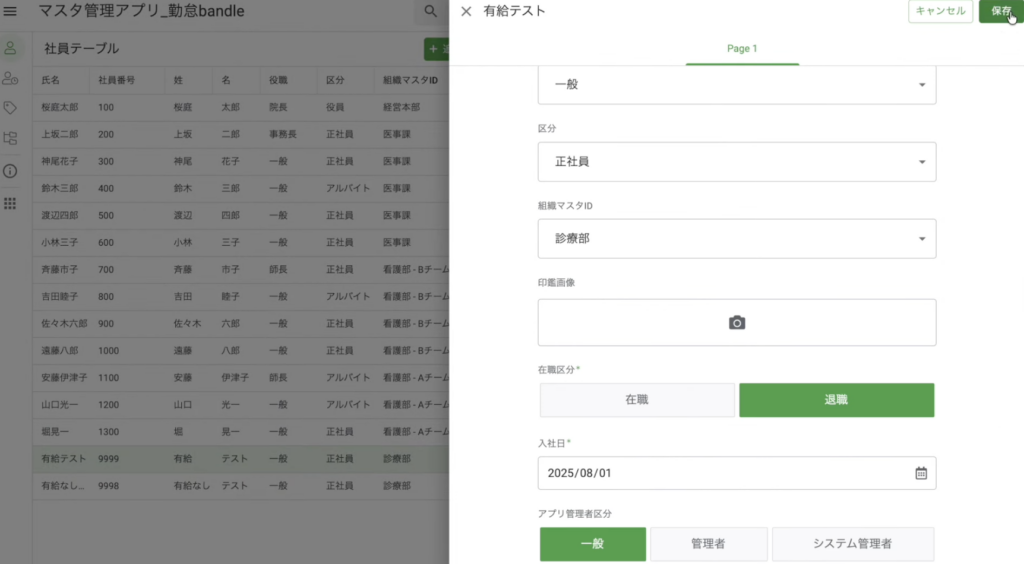Click the info circle icon in sidebar

(10, 171)
